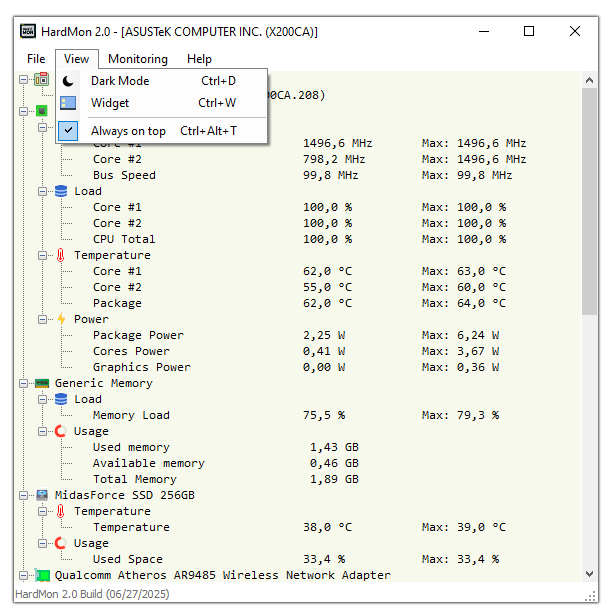Screen dimensions: 615x614
Task: Click the MidasForce SSD drive icon
Action: 42,495
